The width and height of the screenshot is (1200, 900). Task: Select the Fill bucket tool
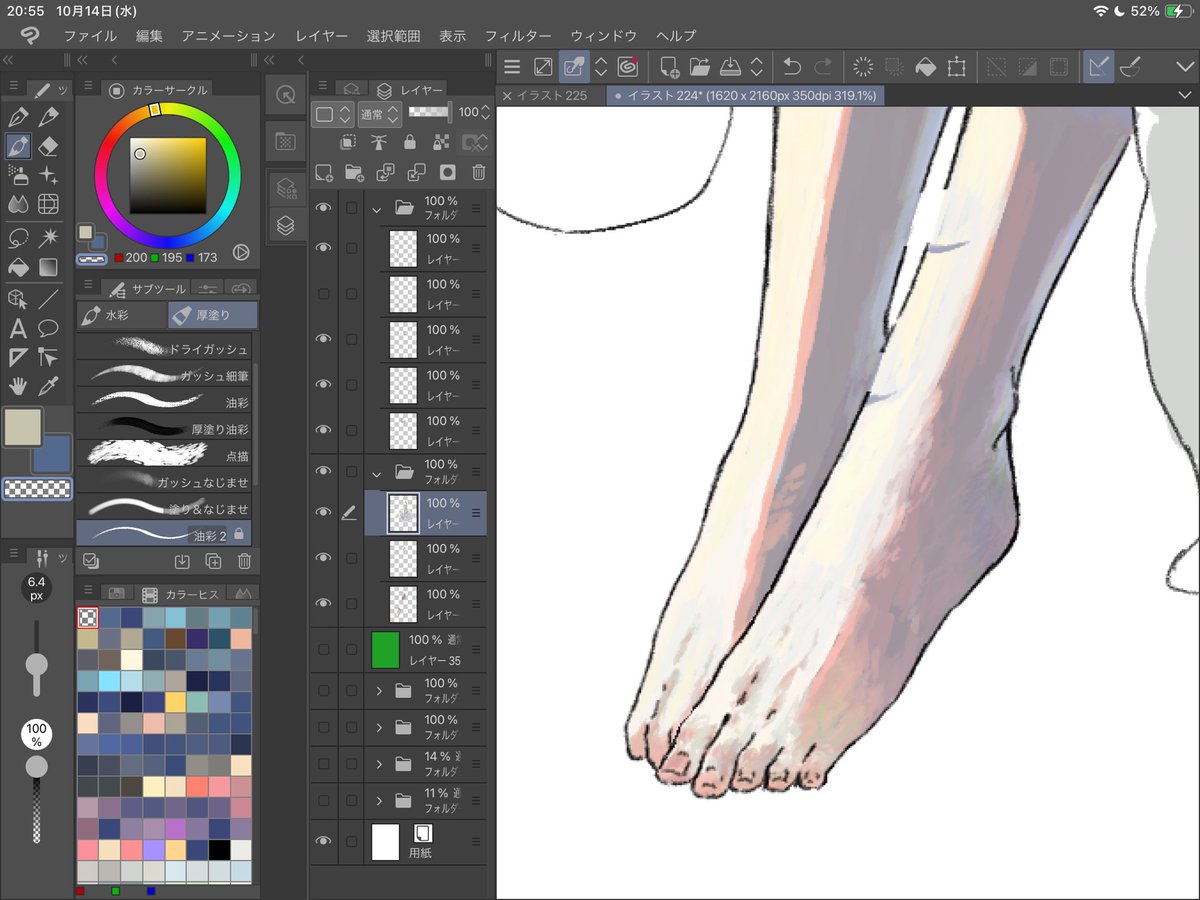pos(17,267)
